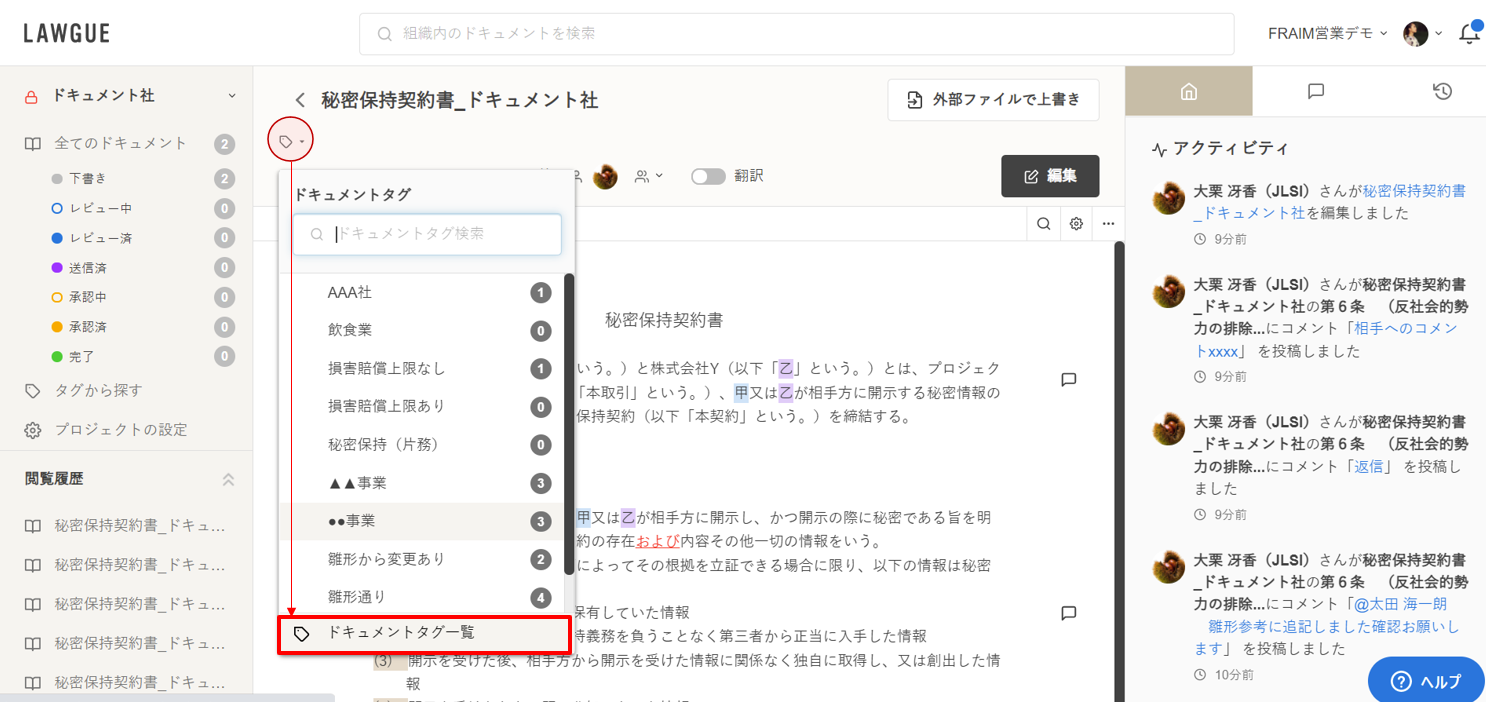The image size is (1486, 702).
Task: Toggle the 翻訳 translation switch
Action: point(708,176)
